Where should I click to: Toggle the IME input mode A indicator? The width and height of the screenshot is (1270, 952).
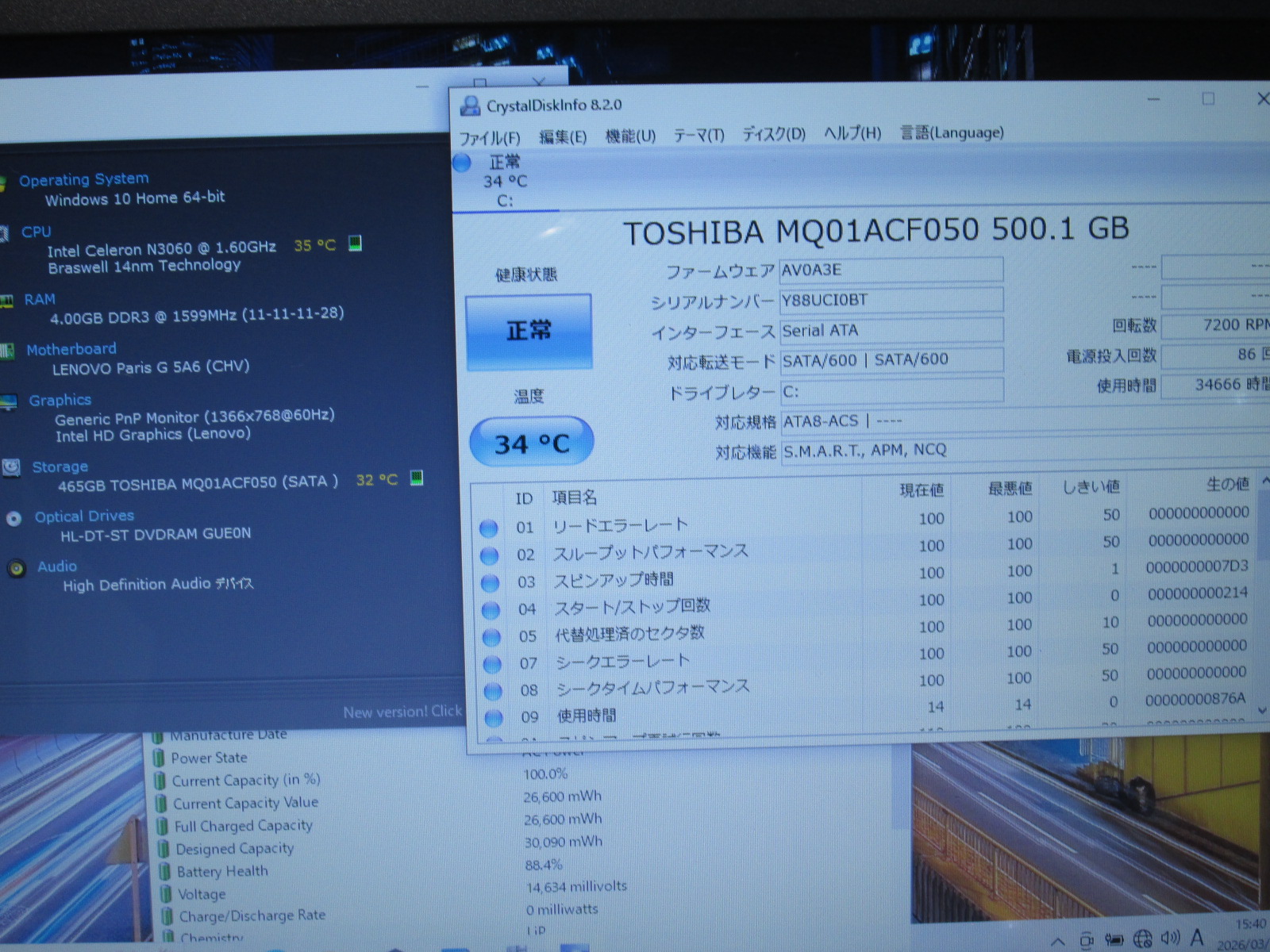pyautogui.click(x=1197, y=938)
